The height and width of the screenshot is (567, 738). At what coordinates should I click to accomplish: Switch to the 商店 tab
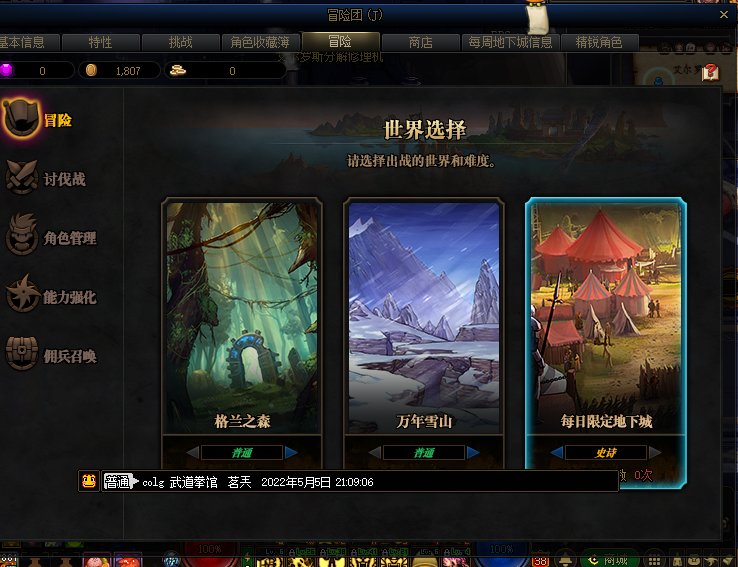(420, 42)
